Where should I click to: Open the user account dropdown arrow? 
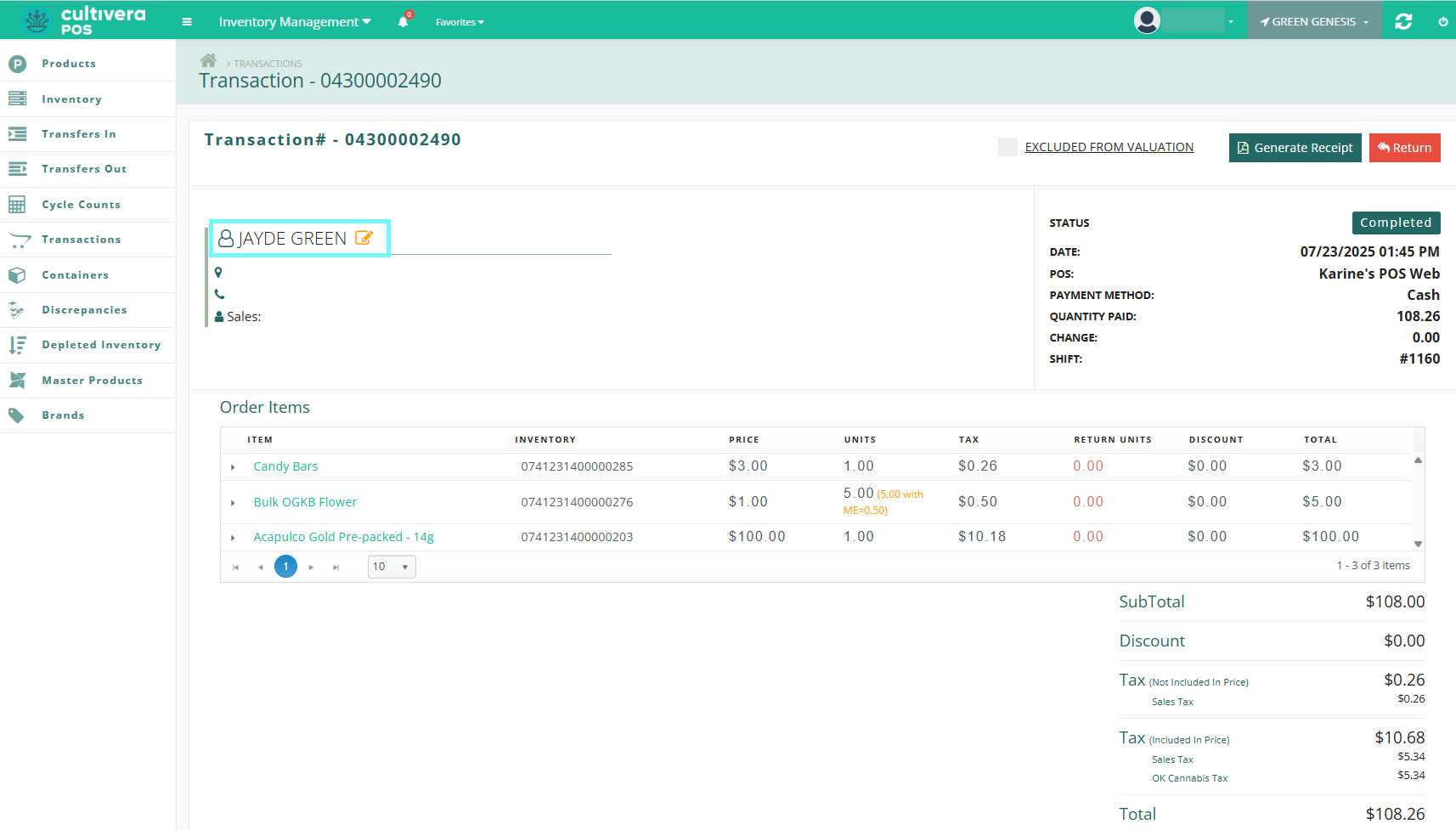tap(1230, 22)
